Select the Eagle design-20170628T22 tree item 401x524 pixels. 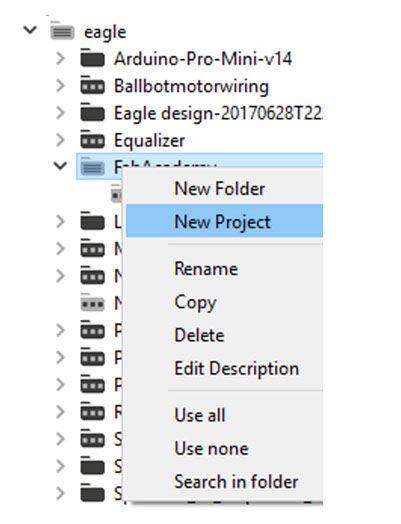click(219, 113)
